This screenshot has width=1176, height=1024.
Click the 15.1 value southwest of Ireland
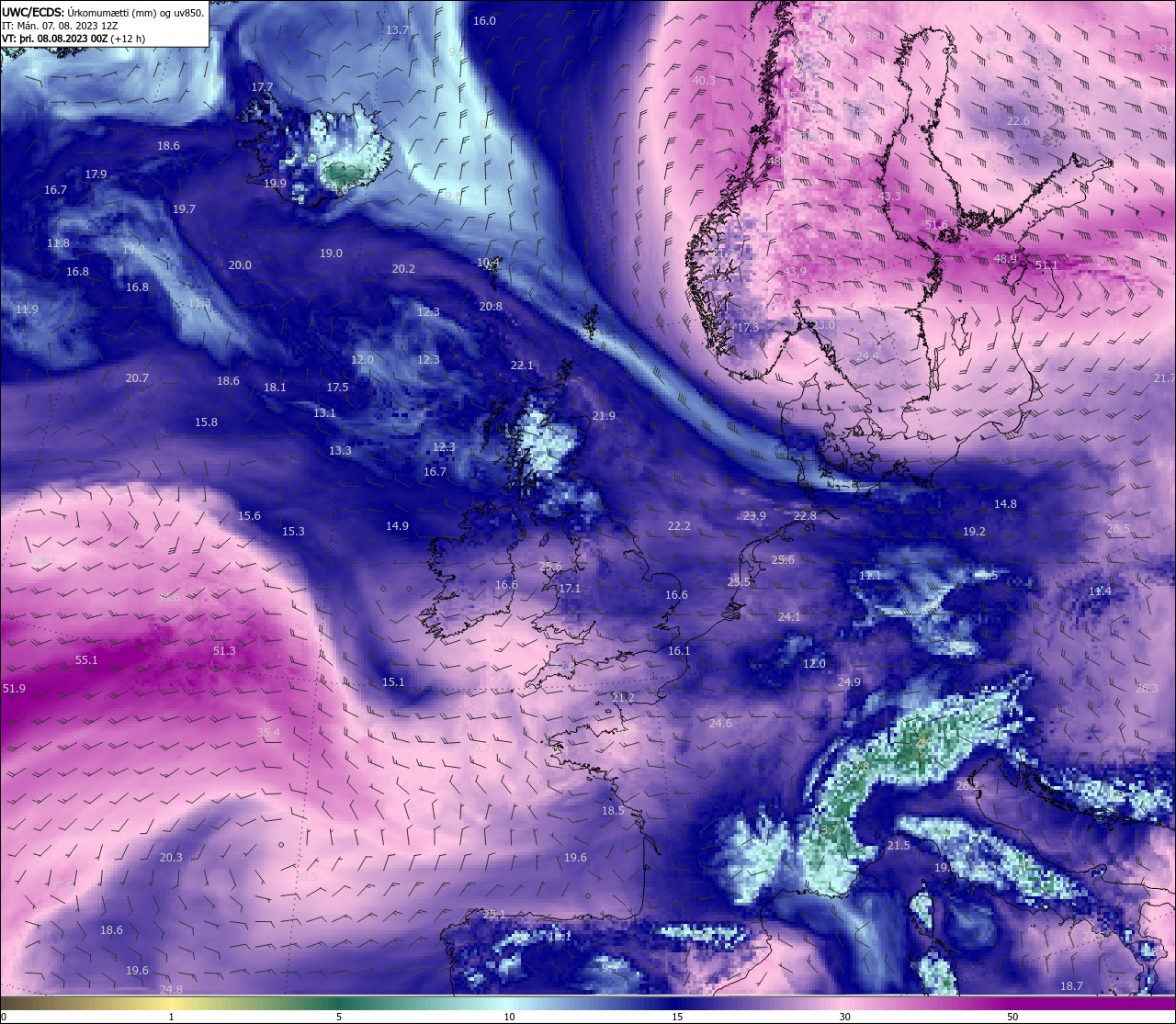tap(393, 682)
